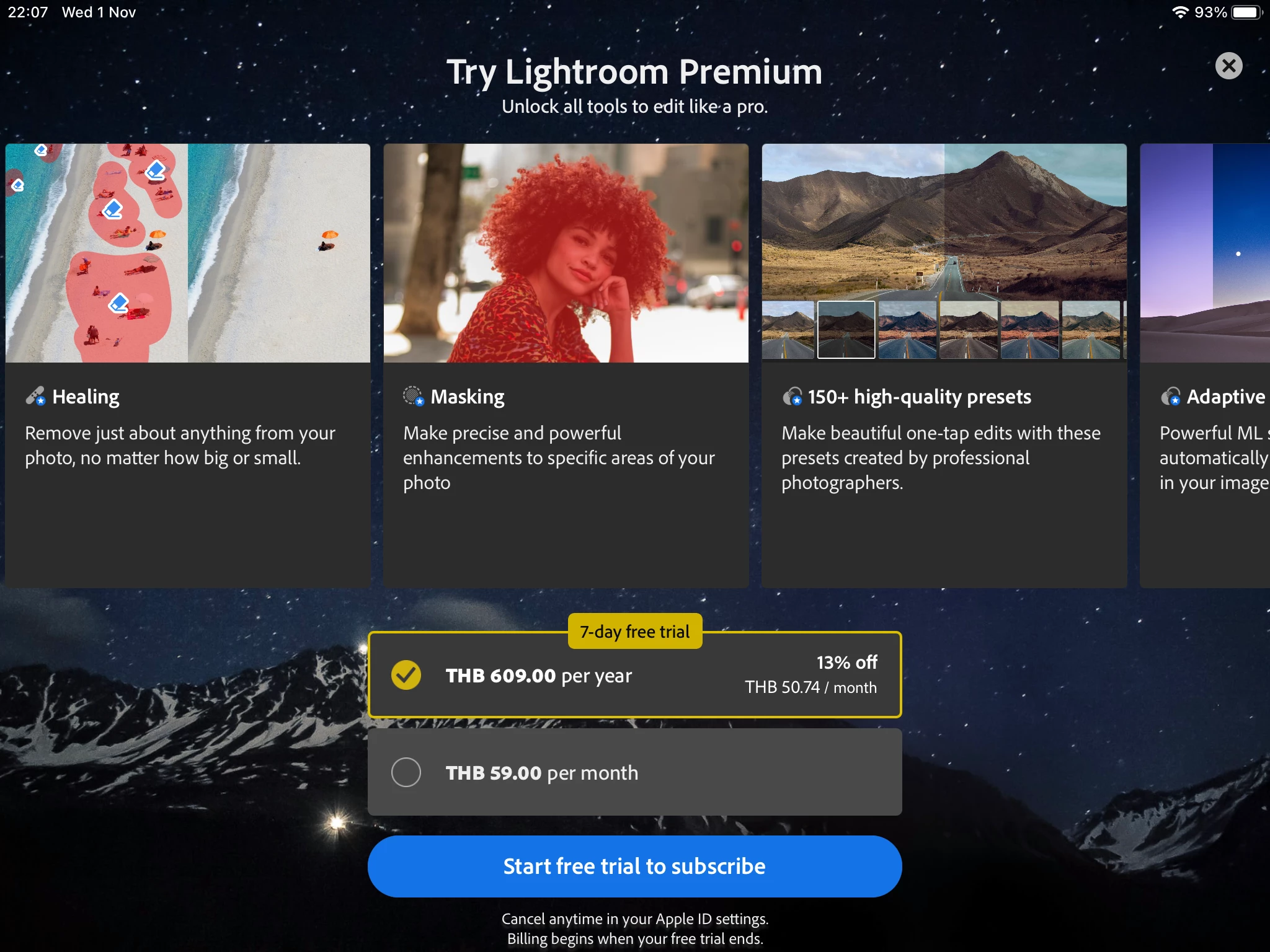Tap the battery indicator icon
Image resolution: width=1270 pixels, height=952 pixels.
[1247, 12]
